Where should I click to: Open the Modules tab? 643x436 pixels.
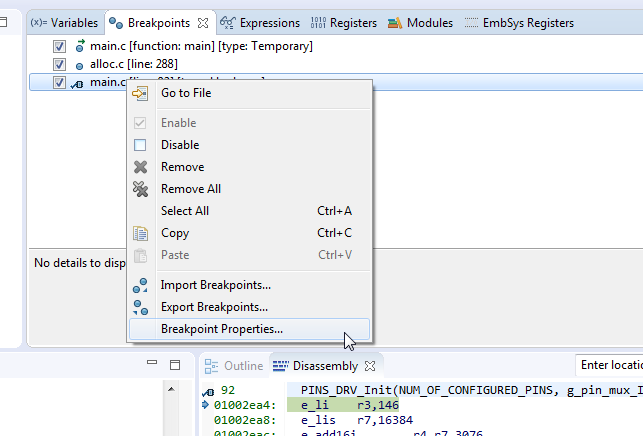click(x=420, y=23)
